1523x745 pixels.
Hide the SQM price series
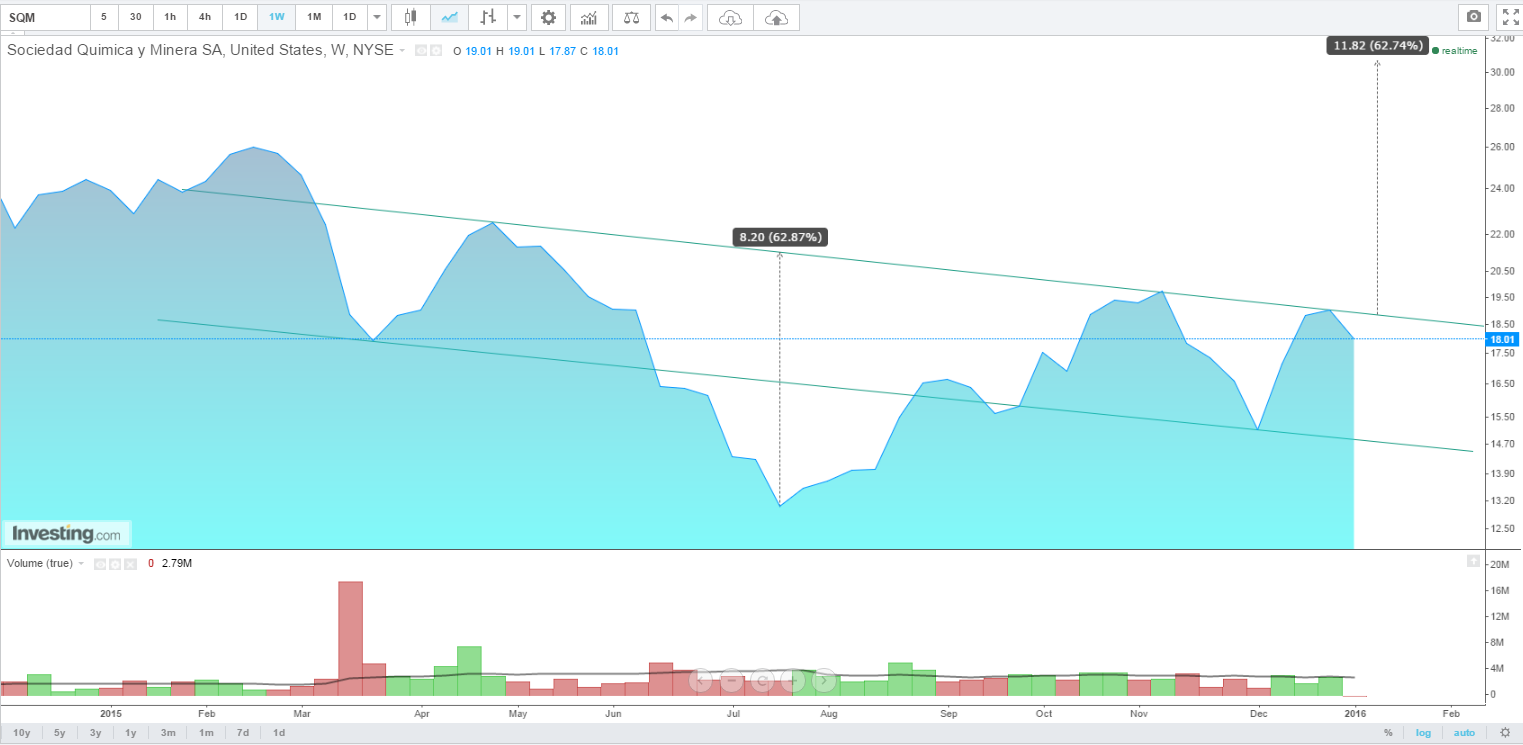tap(421, 51)
